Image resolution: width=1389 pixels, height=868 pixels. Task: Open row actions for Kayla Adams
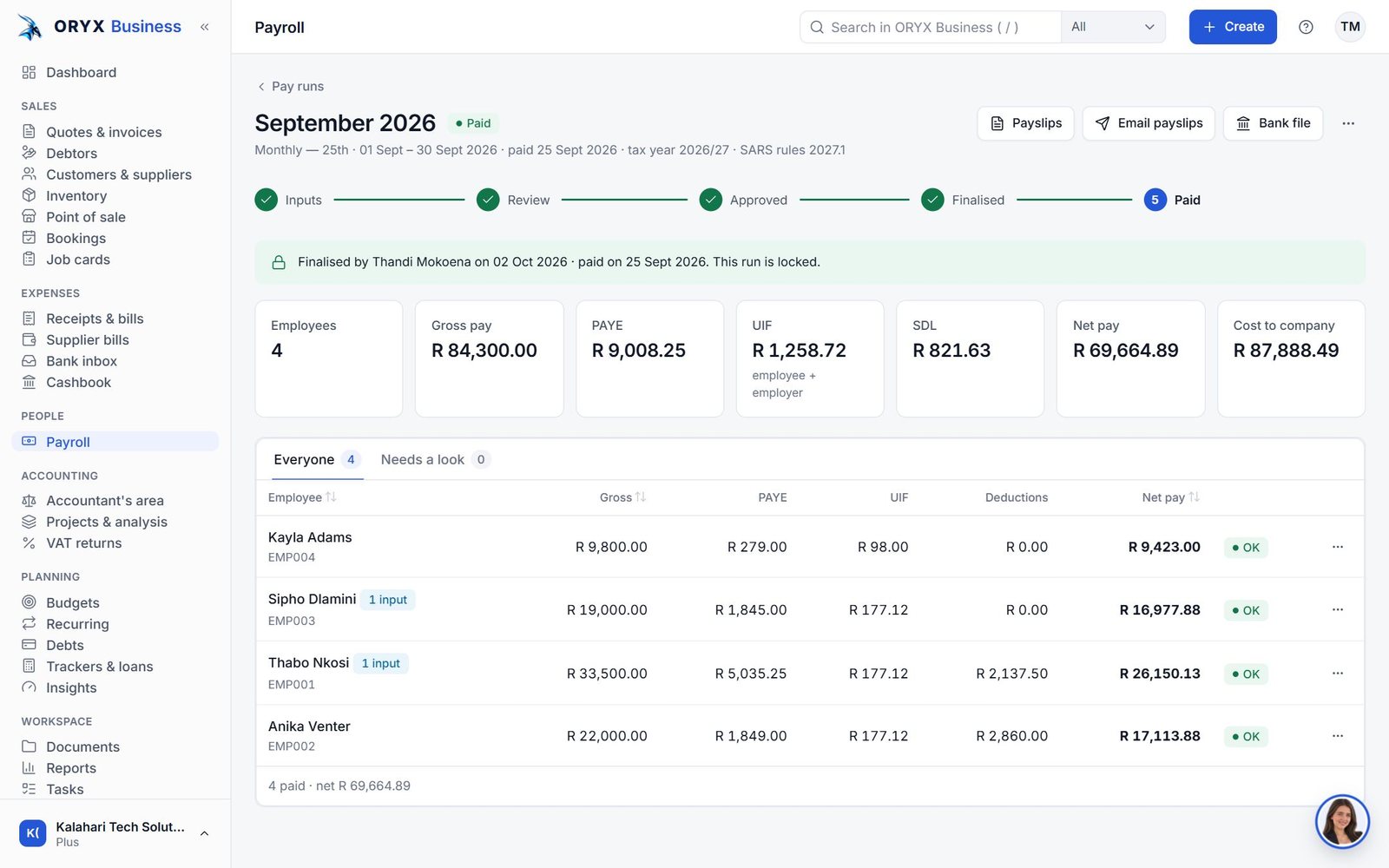click(x=1338, y=547)
